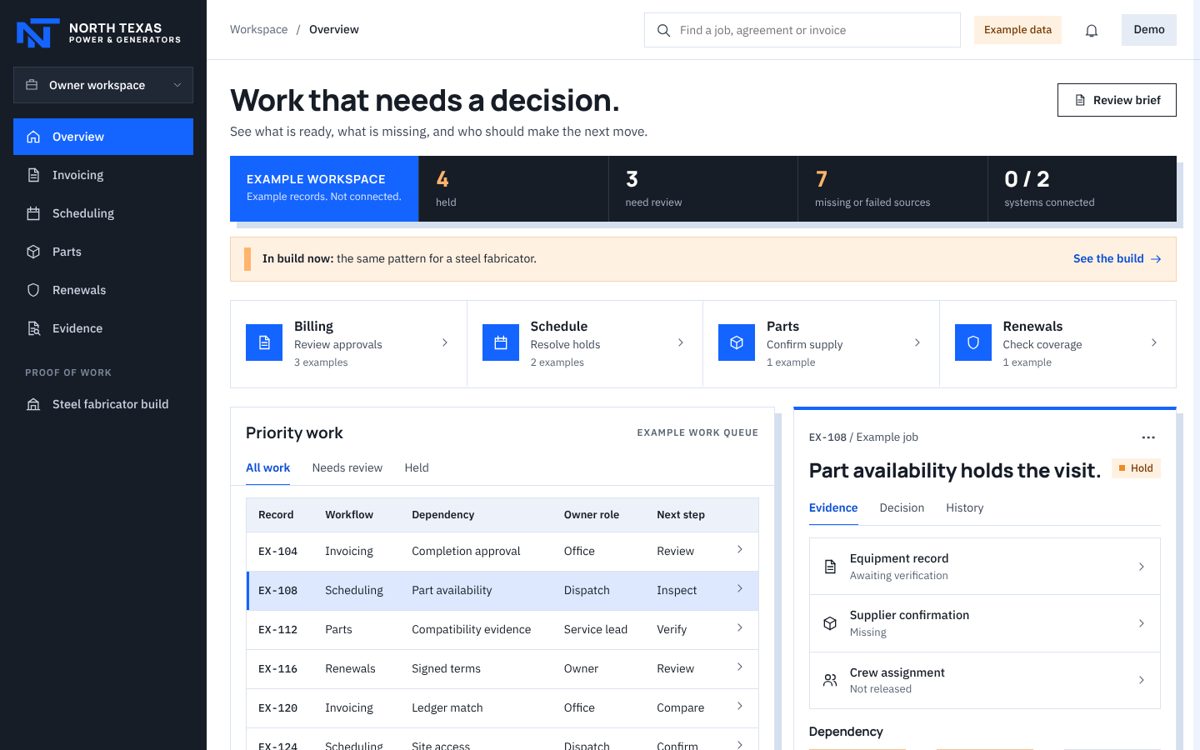Go to Scheduling in the sidebar
The width and height of the screenshot is (1200, 750).
(103, 213)
